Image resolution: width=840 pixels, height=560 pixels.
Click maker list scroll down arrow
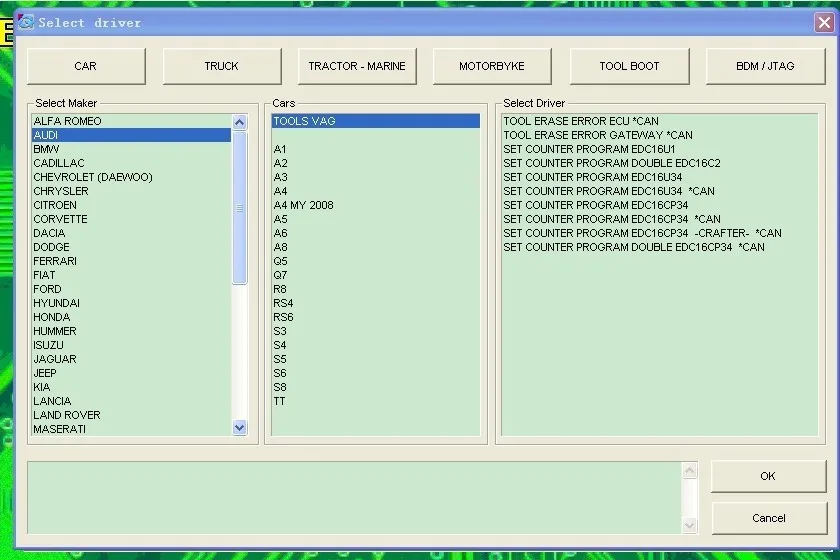(239, 428)
